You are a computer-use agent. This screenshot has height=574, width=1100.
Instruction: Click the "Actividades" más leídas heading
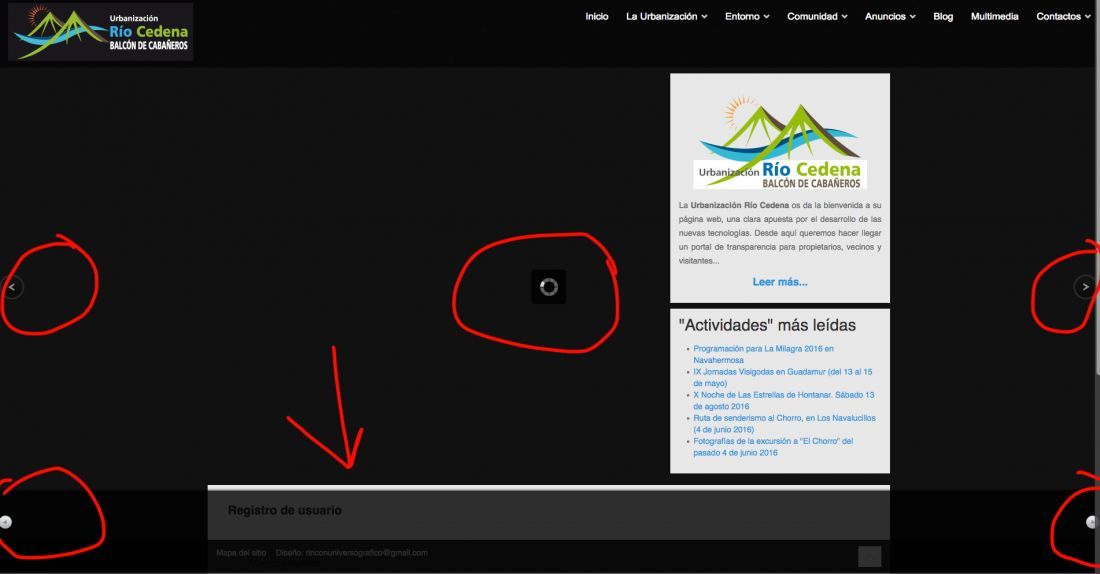click(x=767, y=326)
